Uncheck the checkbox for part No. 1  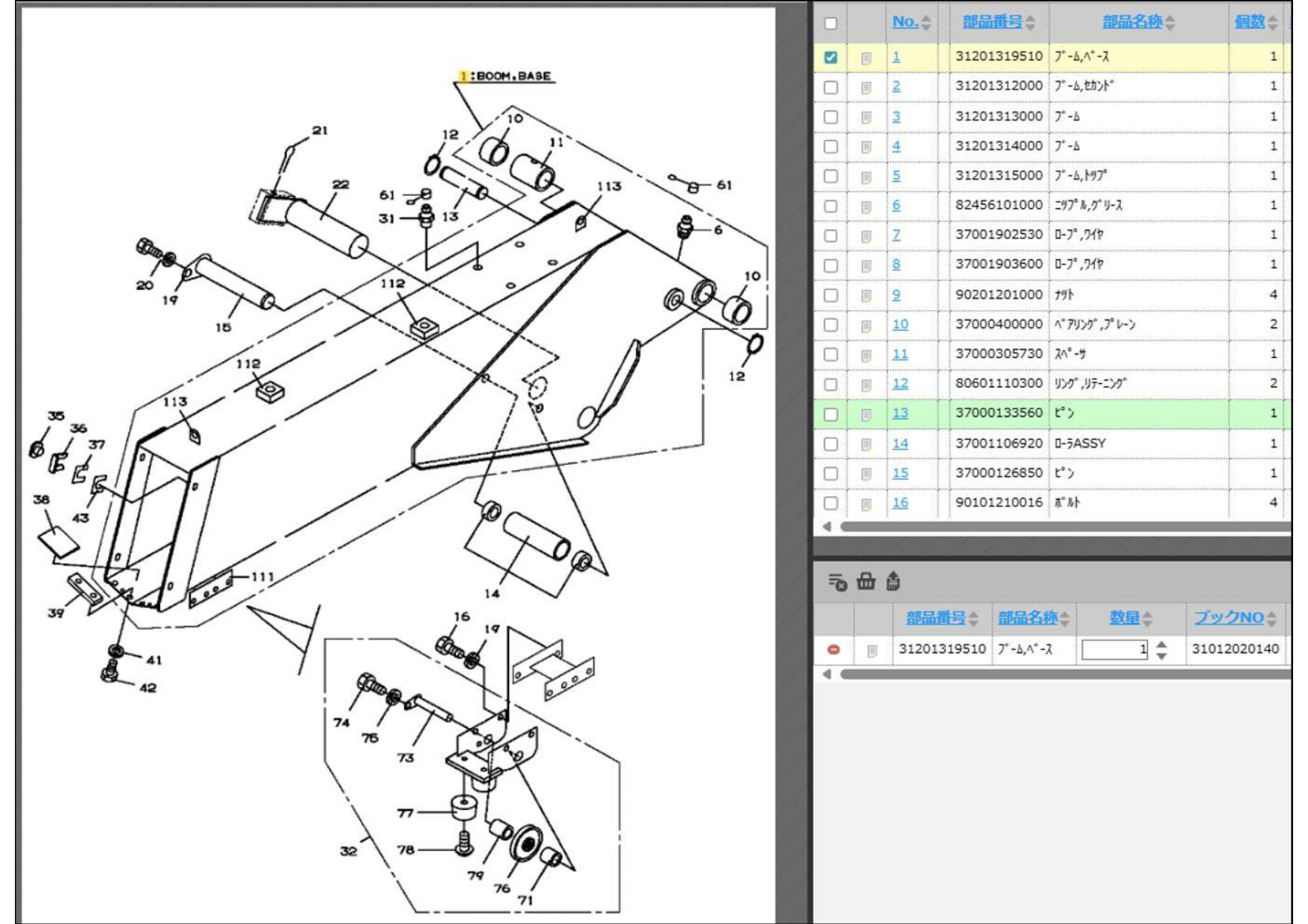tap(831, 57)
